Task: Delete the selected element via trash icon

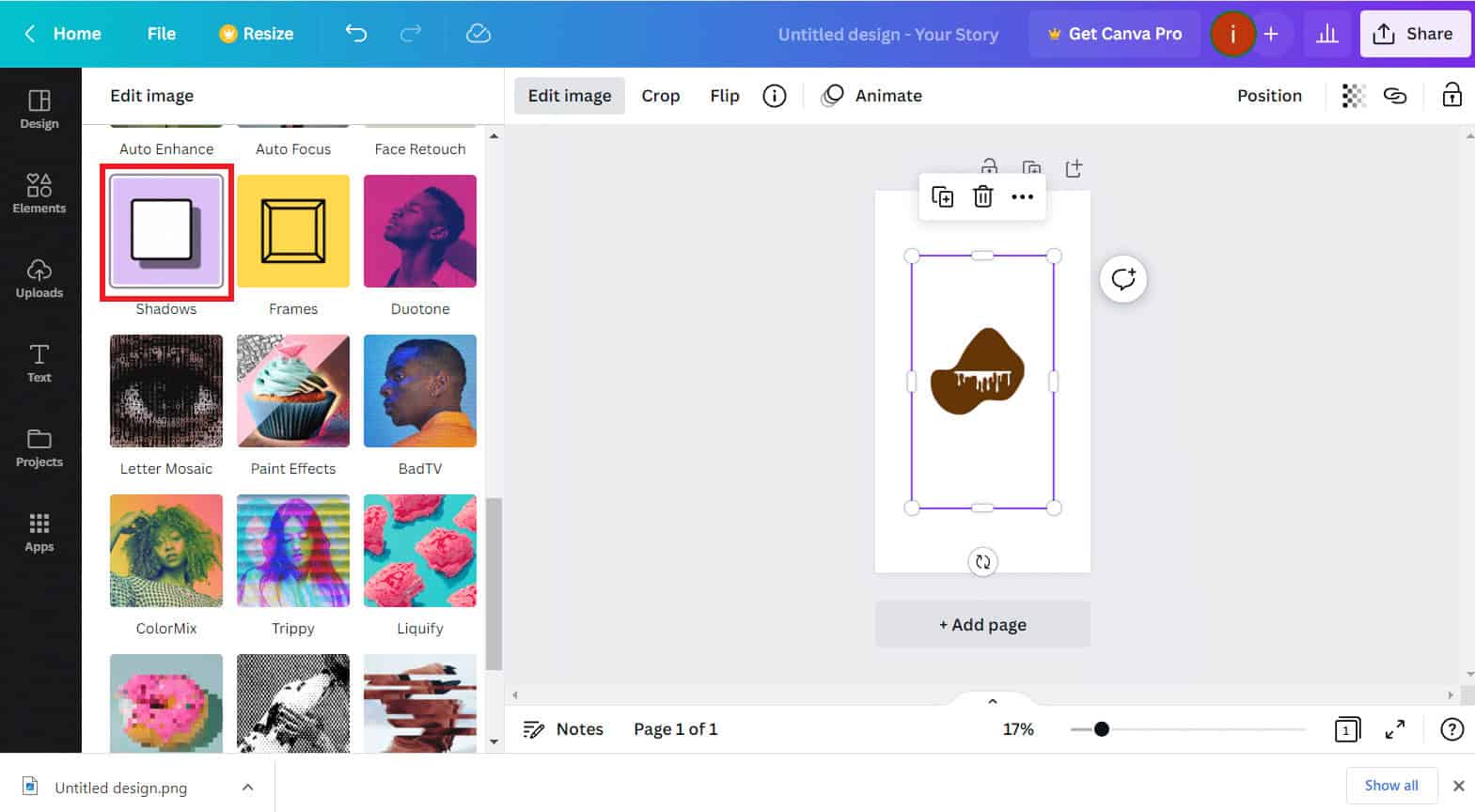Action: tap(982, 196)
